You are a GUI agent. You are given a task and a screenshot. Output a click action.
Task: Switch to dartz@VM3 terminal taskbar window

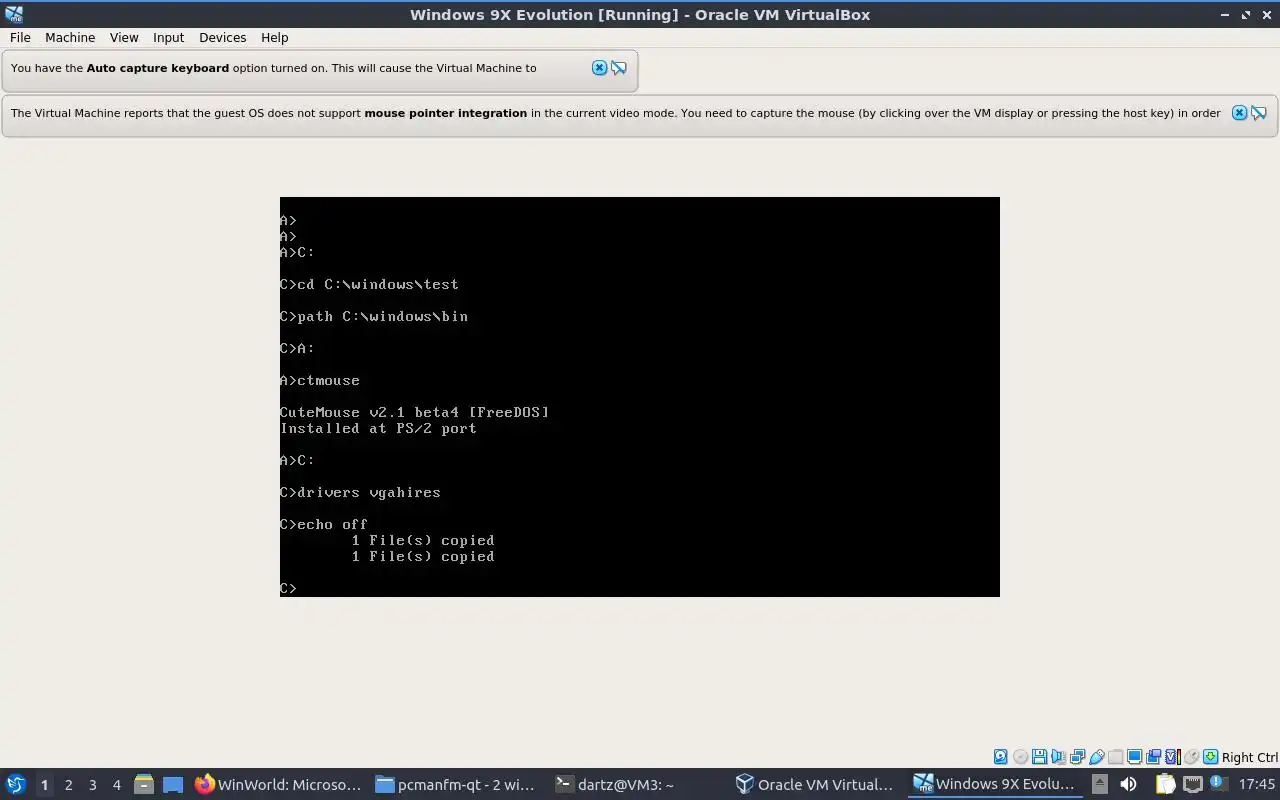pyautogui.click(x=636, y=784)
